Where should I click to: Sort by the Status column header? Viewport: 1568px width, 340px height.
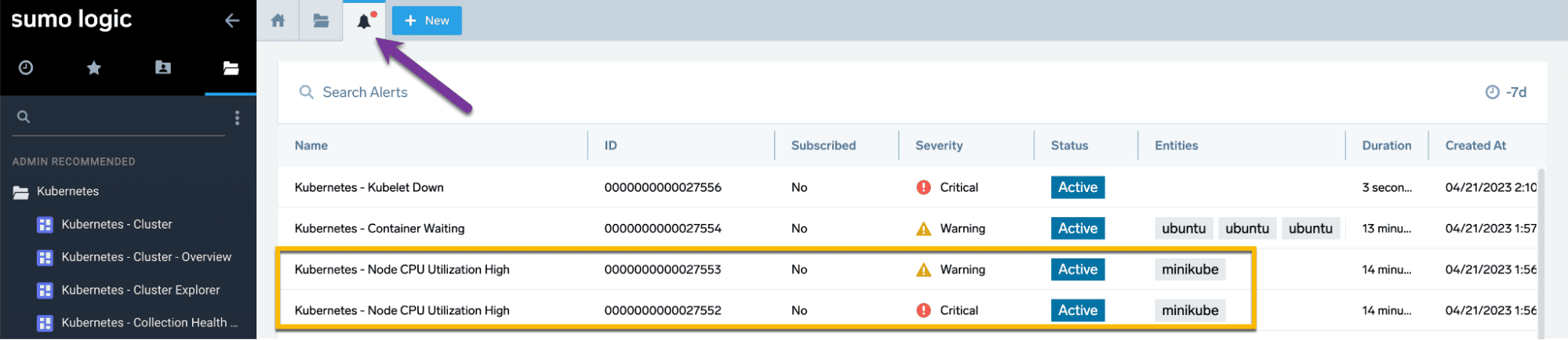(x=1070, y=146)
